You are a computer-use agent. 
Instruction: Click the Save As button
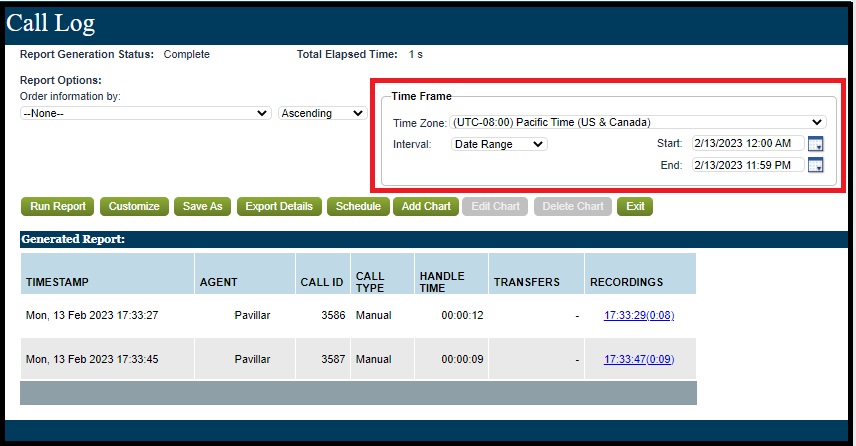coord(202,206)
